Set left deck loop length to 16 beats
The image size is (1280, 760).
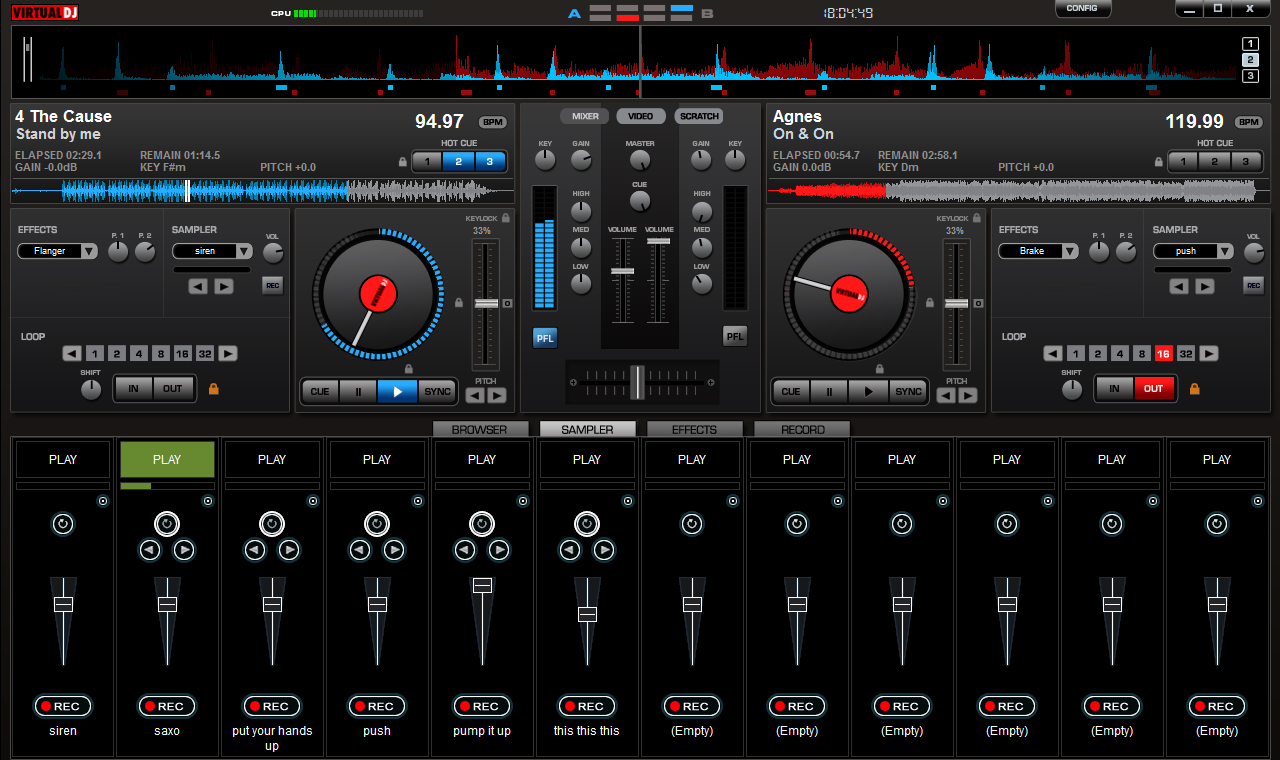(x=182, y=353)
